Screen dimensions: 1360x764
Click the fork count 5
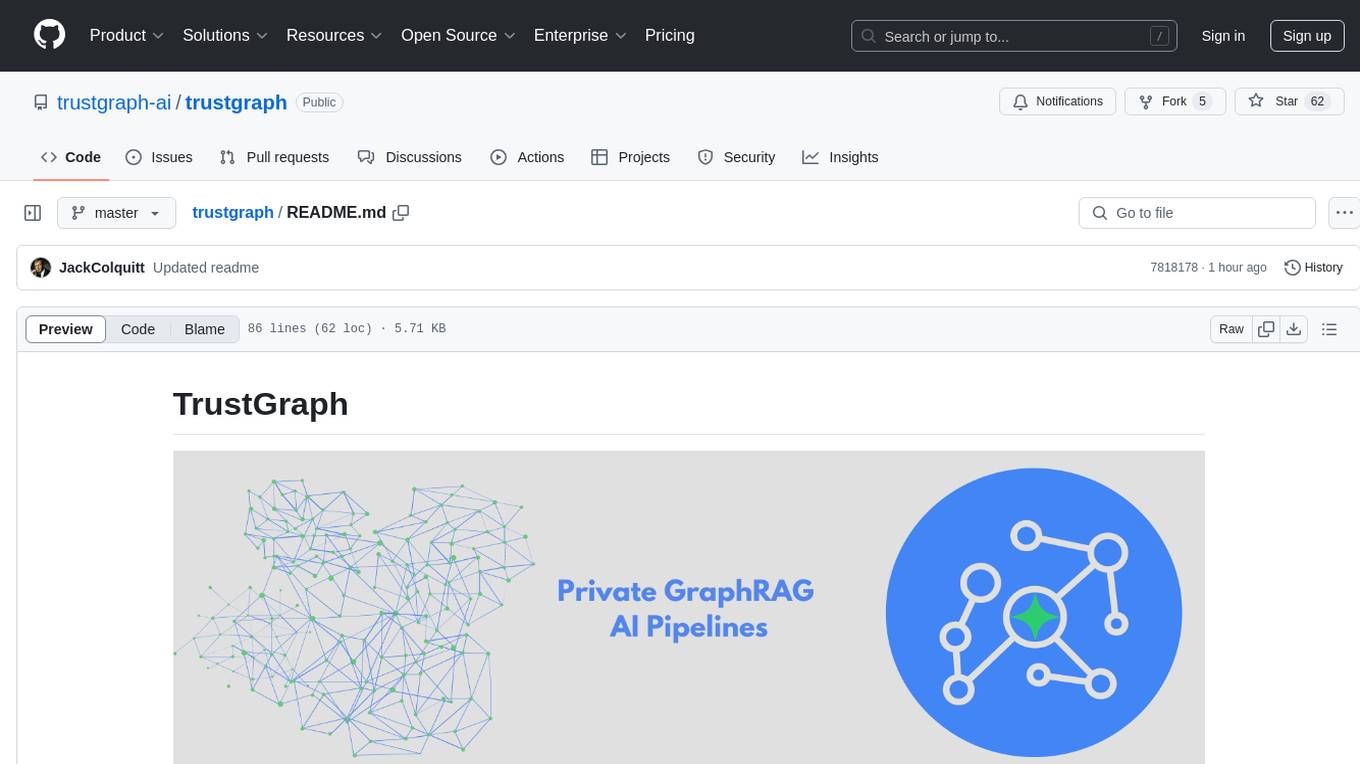(1202, 101)
